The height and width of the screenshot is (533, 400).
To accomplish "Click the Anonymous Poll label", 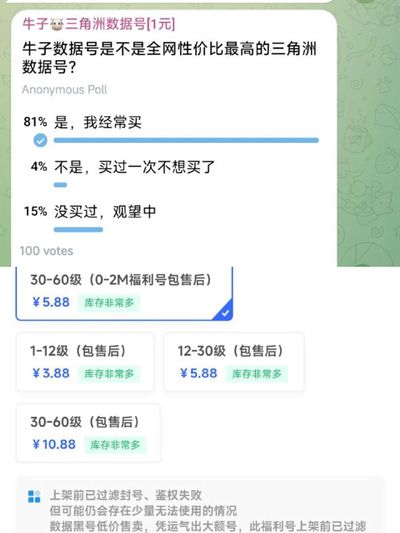I will (65, 89).
